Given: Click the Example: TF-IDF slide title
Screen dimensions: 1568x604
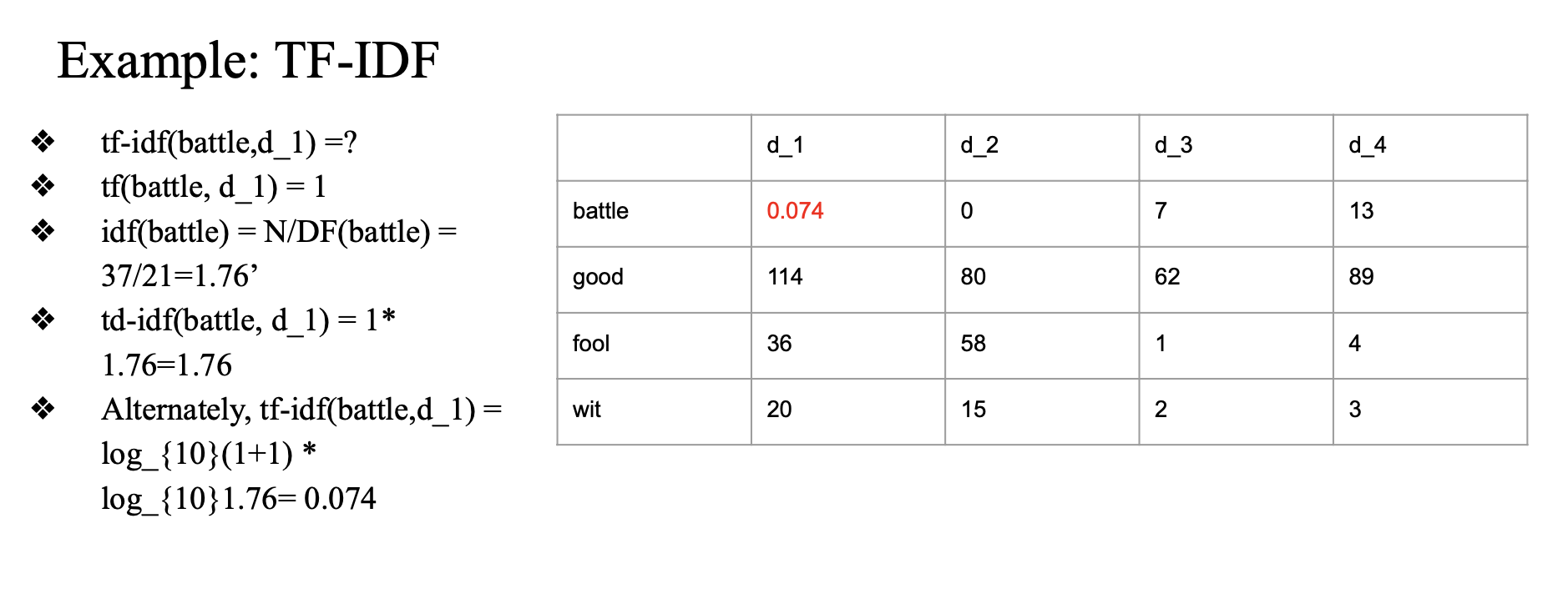Looking at the screenshot, I should pos(248,61).
